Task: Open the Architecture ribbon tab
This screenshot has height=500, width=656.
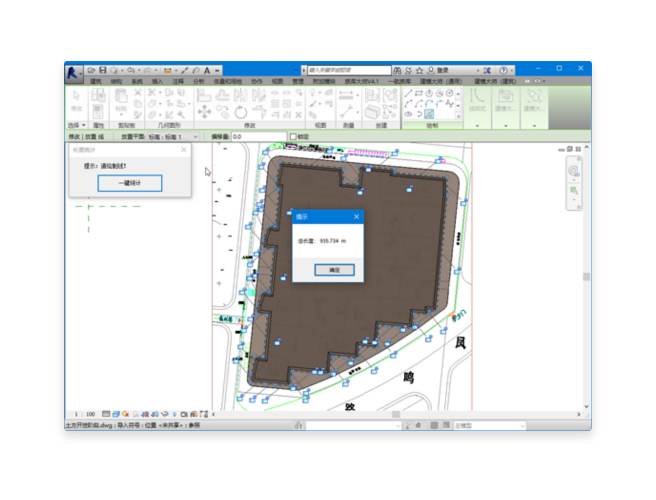Action: [96, 81]
